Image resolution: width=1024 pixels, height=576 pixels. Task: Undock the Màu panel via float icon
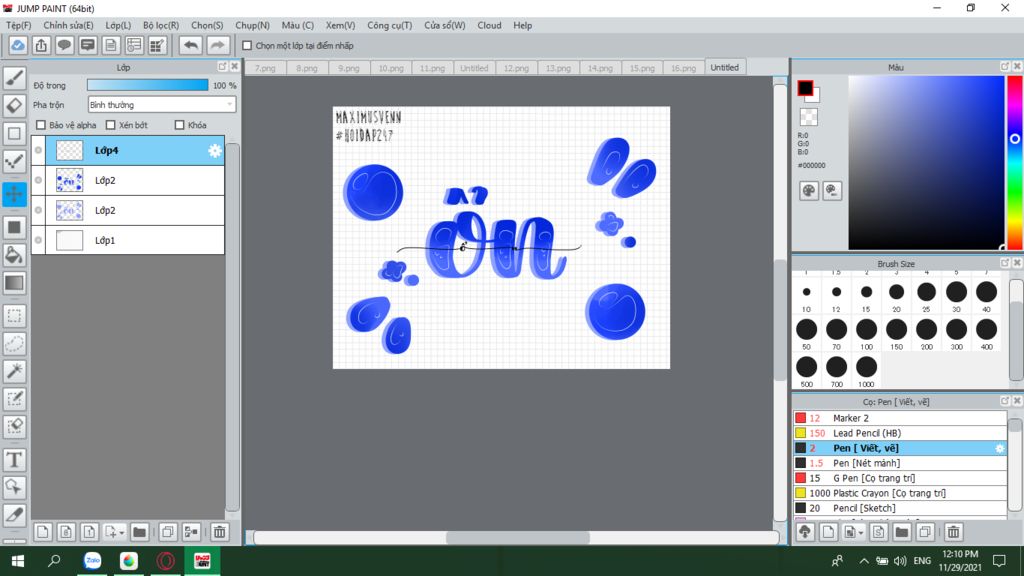click(1005, 67)
